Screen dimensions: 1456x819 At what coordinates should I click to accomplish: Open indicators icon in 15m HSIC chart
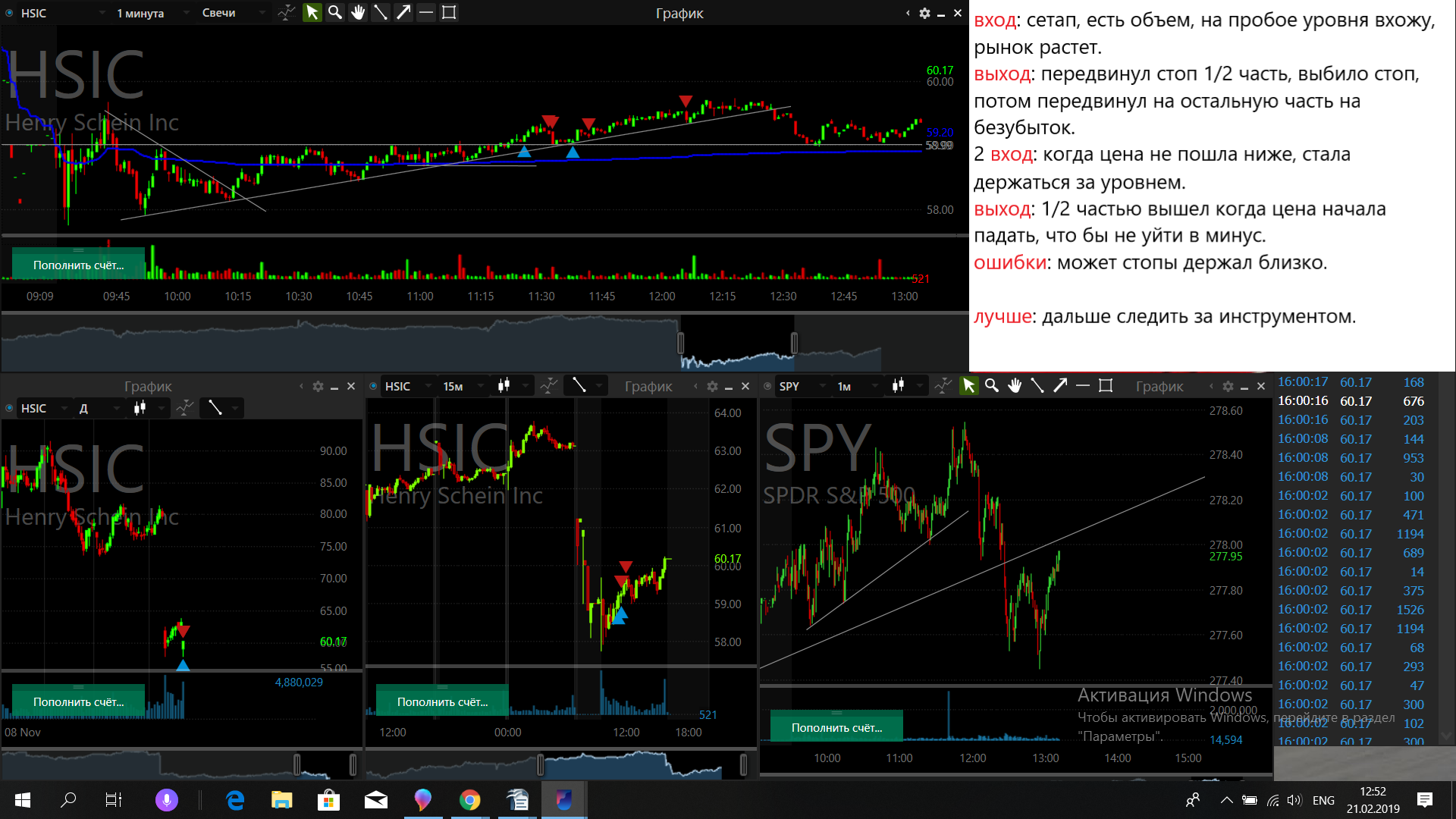click(x=548, y=386)
